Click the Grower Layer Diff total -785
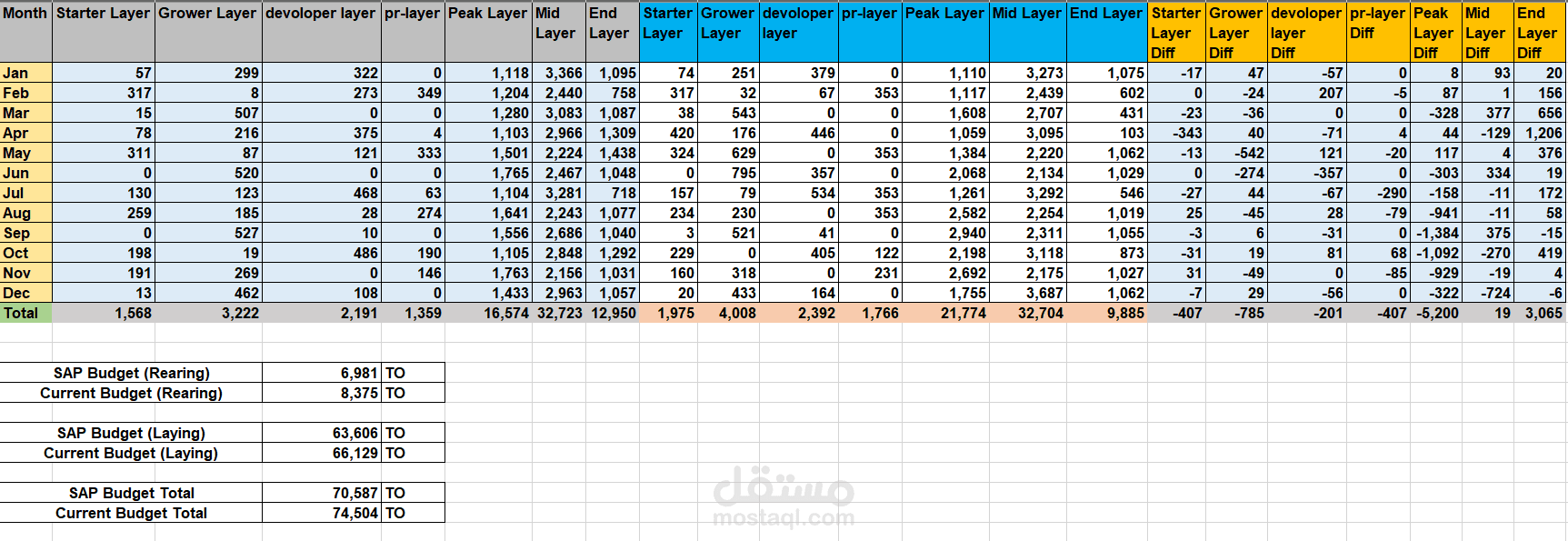This screenshot has height=541, width=1568. pos(1236,313)
